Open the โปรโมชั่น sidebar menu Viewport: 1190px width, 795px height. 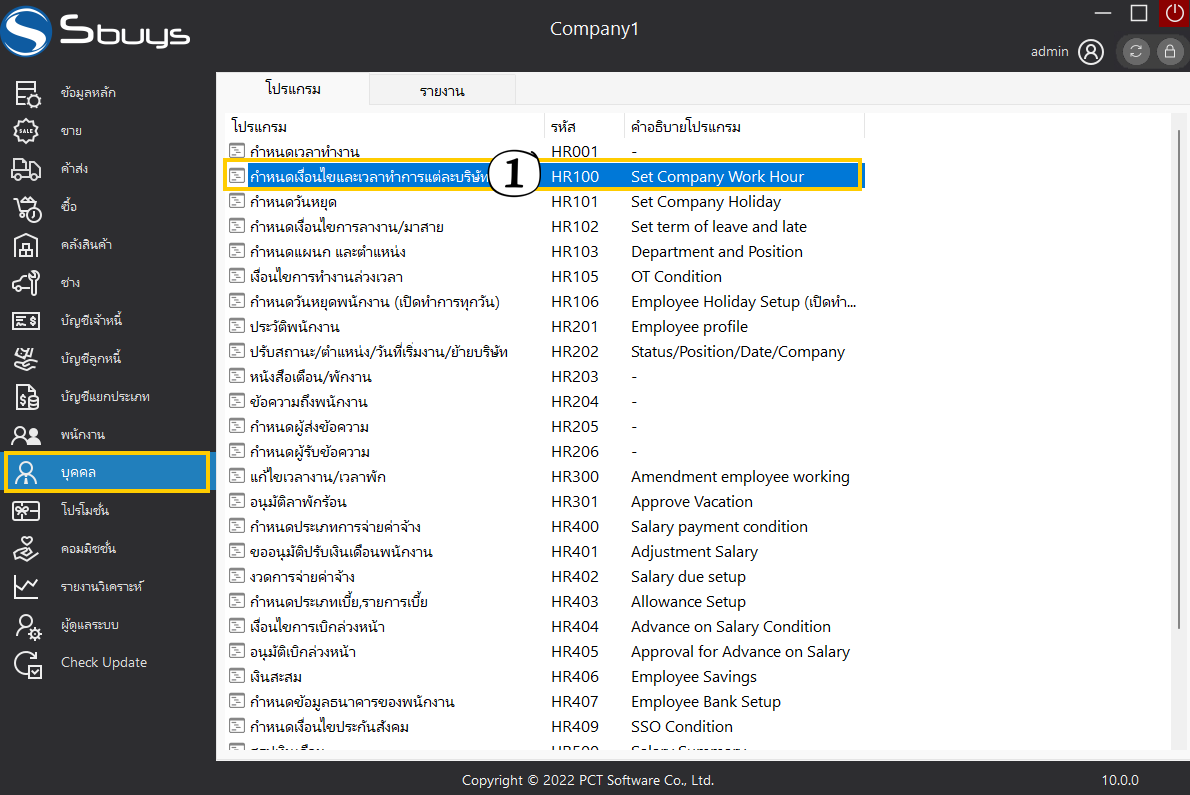pos(84,511)
